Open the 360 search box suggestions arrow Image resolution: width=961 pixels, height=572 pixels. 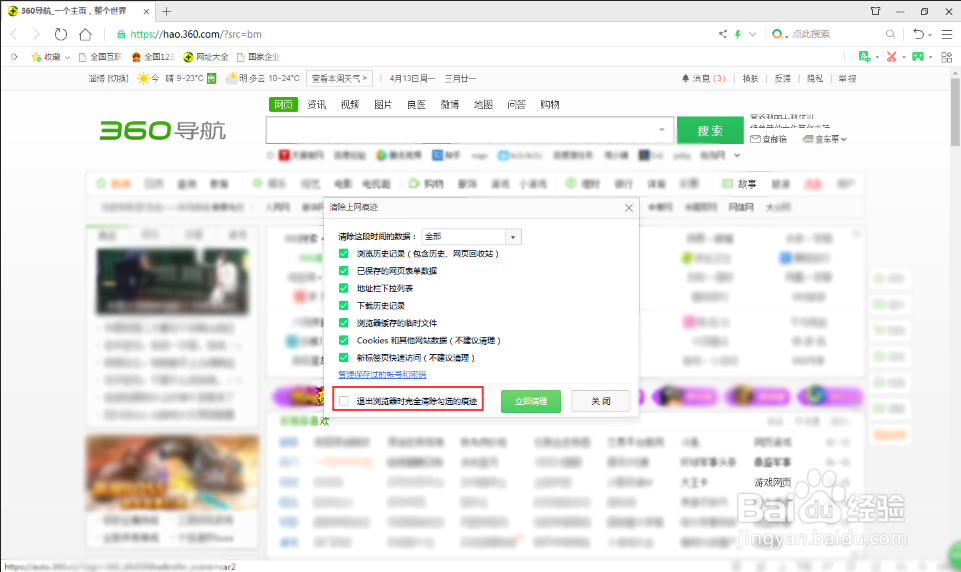[662, 130]
